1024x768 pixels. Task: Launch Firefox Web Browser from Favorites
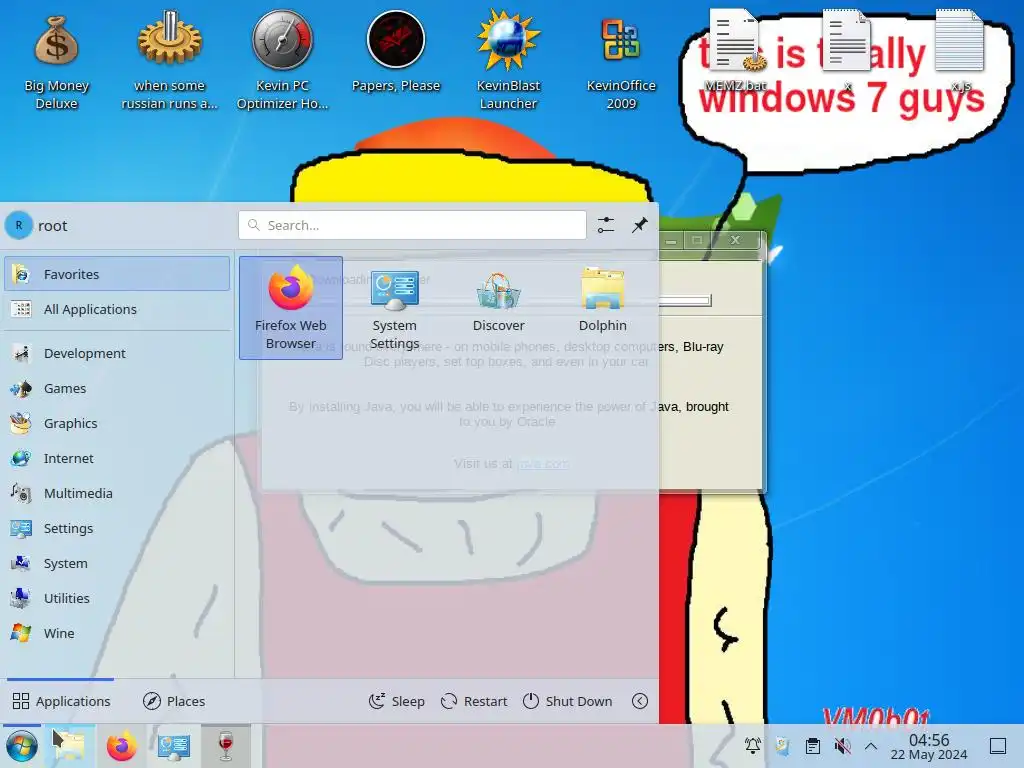[x=291, y=307]
